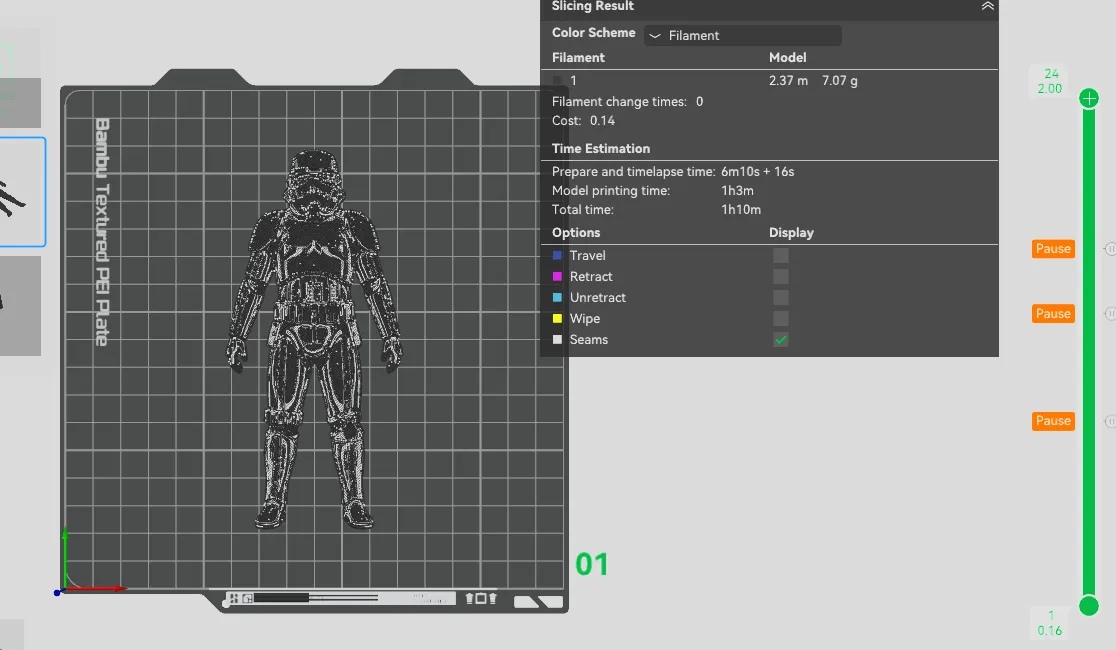Click the Travel option label
This screenshot has width=1116, height=650.
pos(587,256)
